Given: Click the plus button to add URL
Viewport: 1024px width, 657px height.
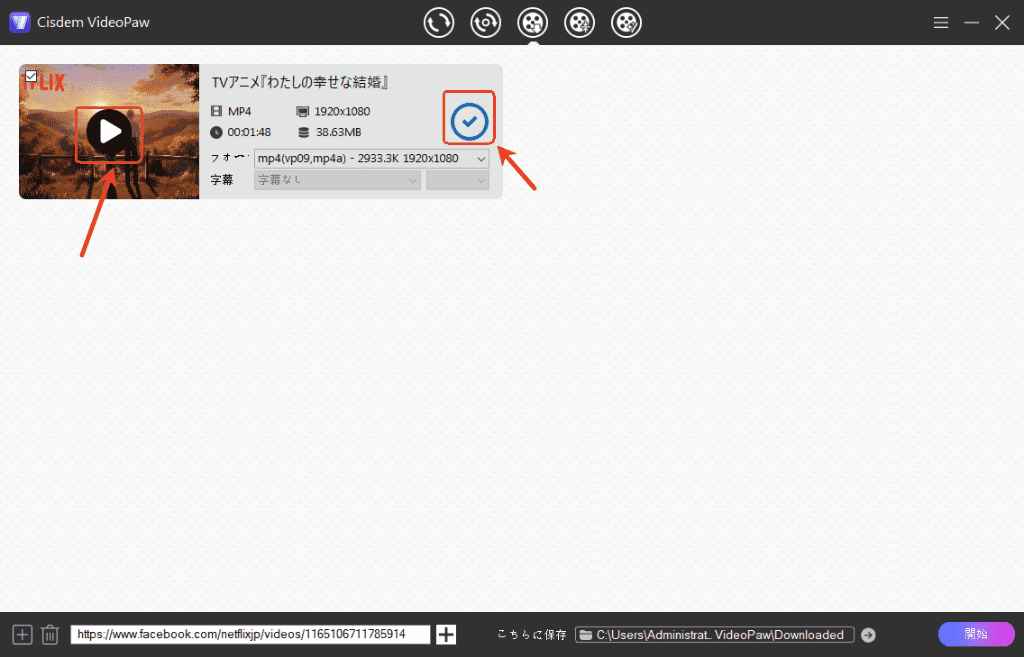Looking at the screenshot, I should [446, 634].
